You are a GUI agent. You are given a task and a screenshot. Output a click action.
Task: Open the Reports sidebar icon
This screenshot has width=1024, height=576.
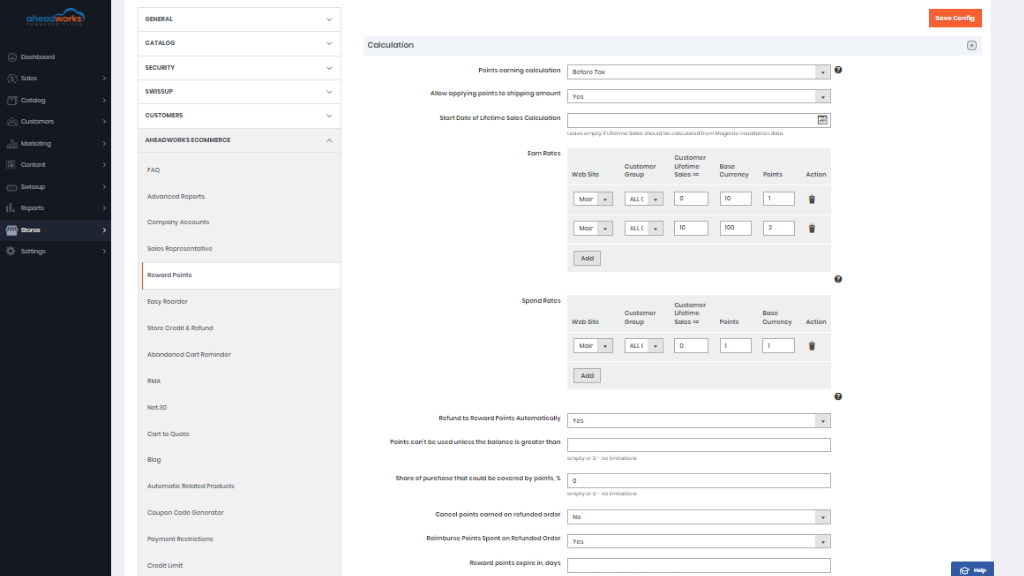click(x=12, y=208)
